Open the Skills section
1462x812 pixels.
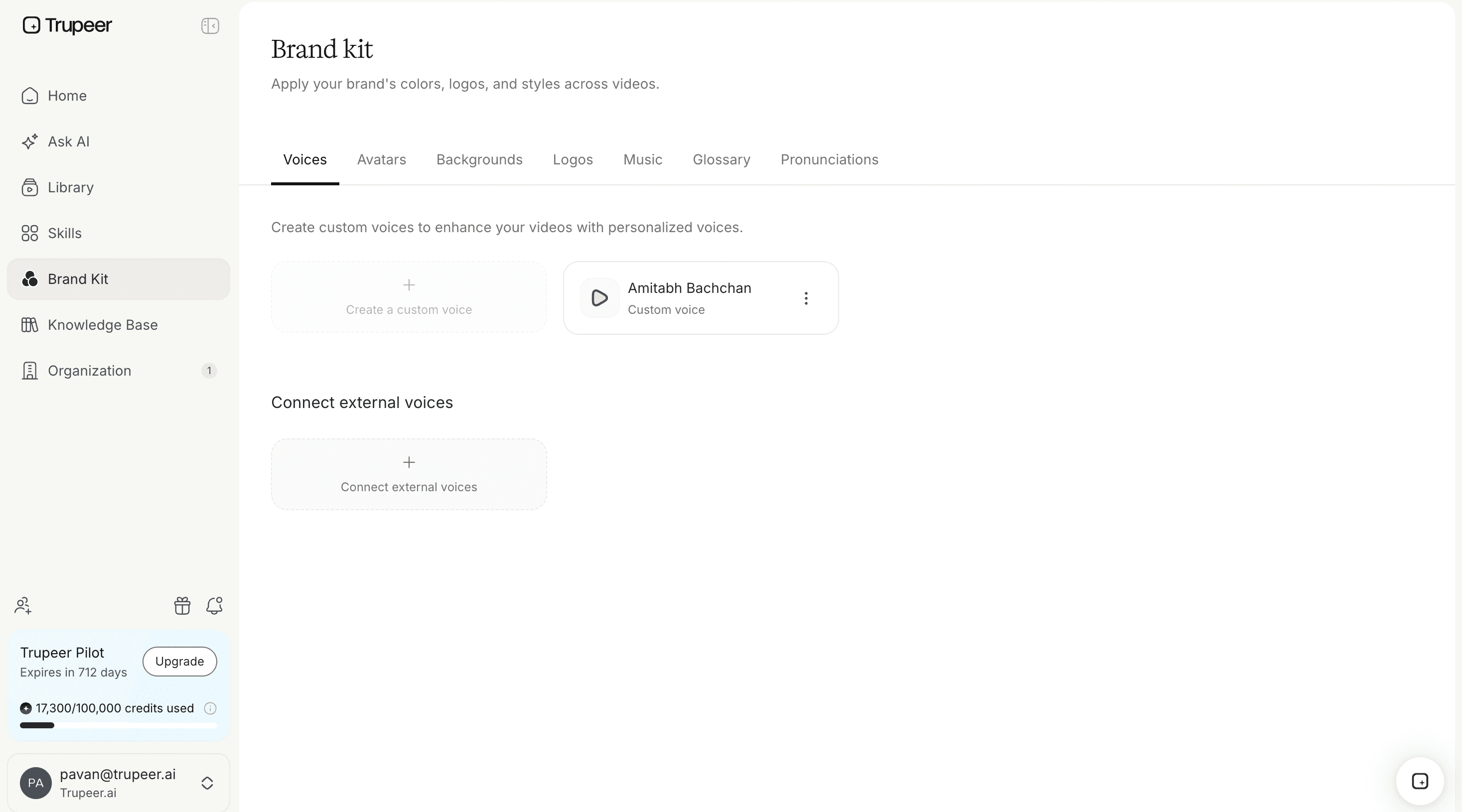118,233
